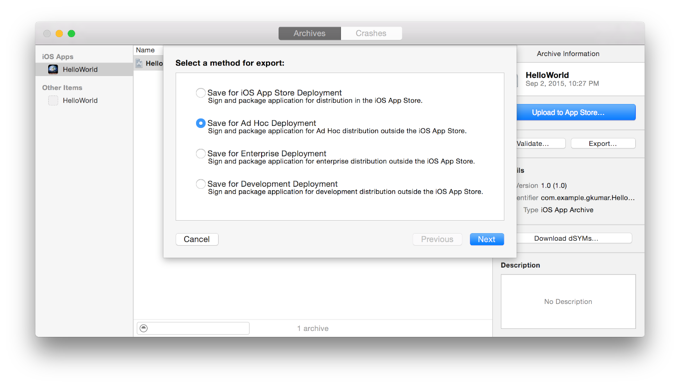The width and height of the screenshot is (680, 388).
Task: Click the Cancel button
Action: pyautogui.click(x=197, y=239)
